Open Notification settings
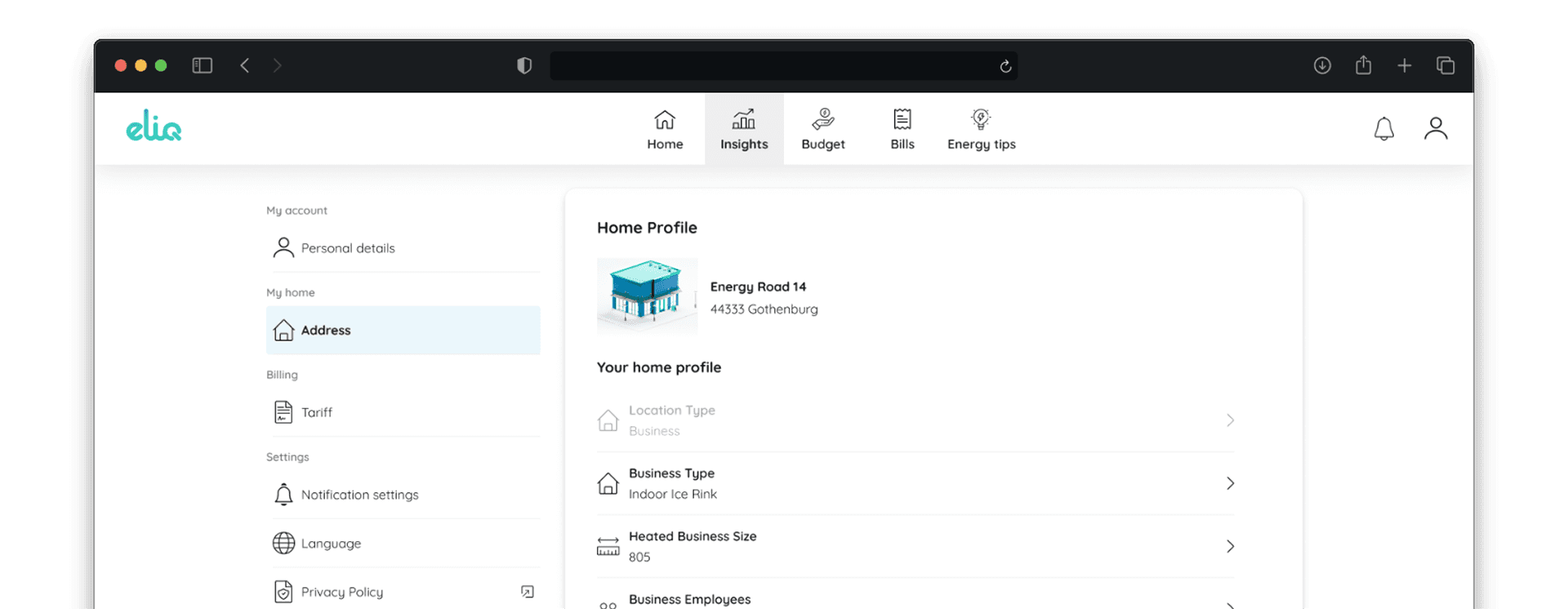1568x609 pixels. [403, 495]
